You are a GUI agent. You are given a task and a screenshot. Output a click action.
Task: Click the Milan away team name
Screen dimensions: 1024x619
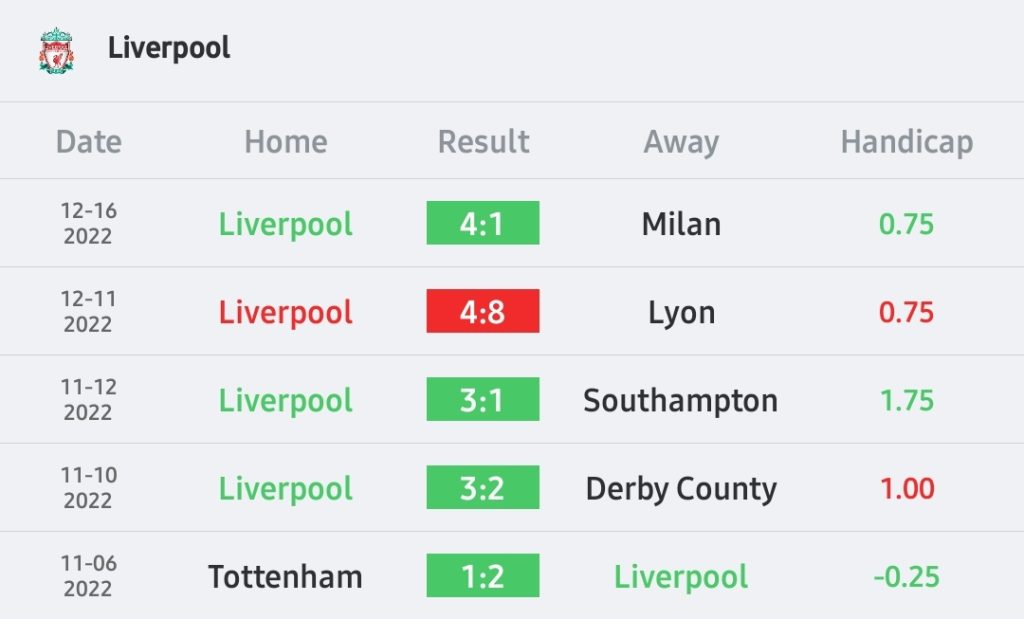[x=681, y=224]
